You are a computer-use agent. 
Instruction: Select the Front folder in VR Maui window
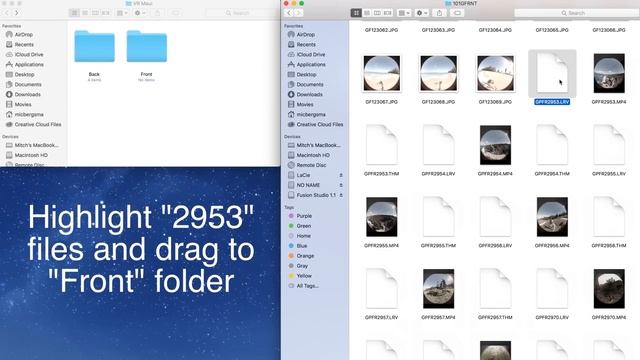[x=147, y=47]
